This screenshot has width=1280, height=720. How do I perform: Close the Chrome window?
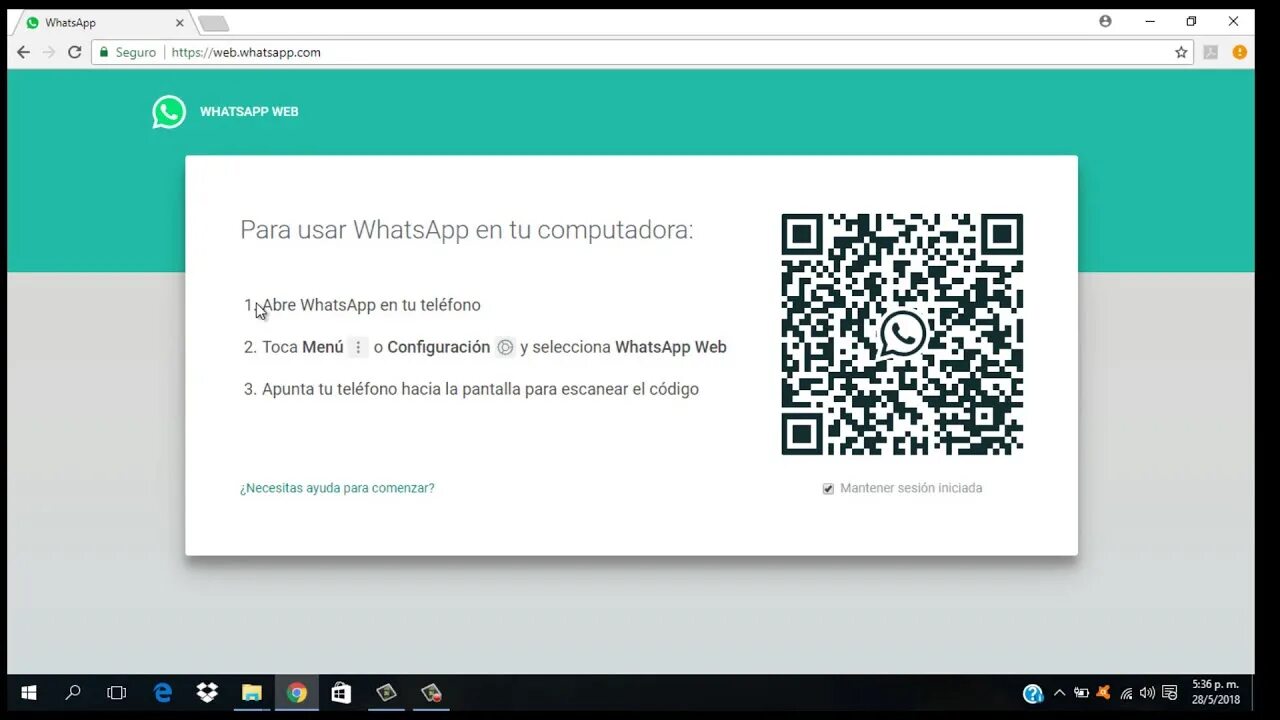(1233, 21)
